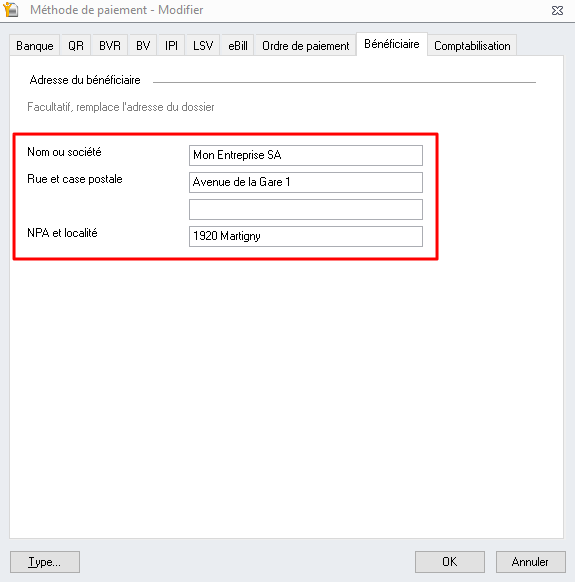Screen dimensions: 575x582
Task: Open the IPI tab
Action: [171, 46]
